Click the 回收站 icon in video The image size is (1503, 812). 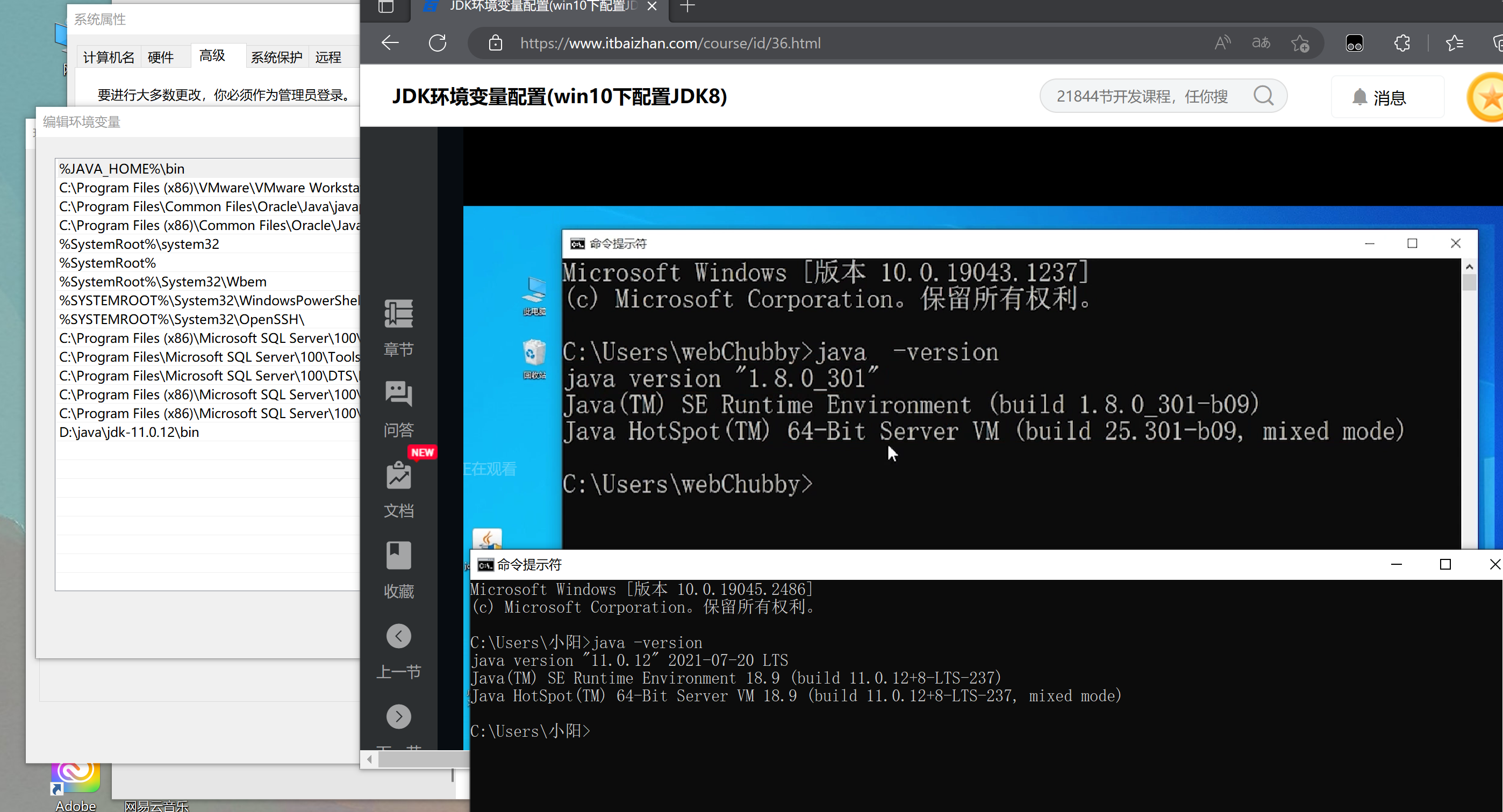click(x=534, y=360)
